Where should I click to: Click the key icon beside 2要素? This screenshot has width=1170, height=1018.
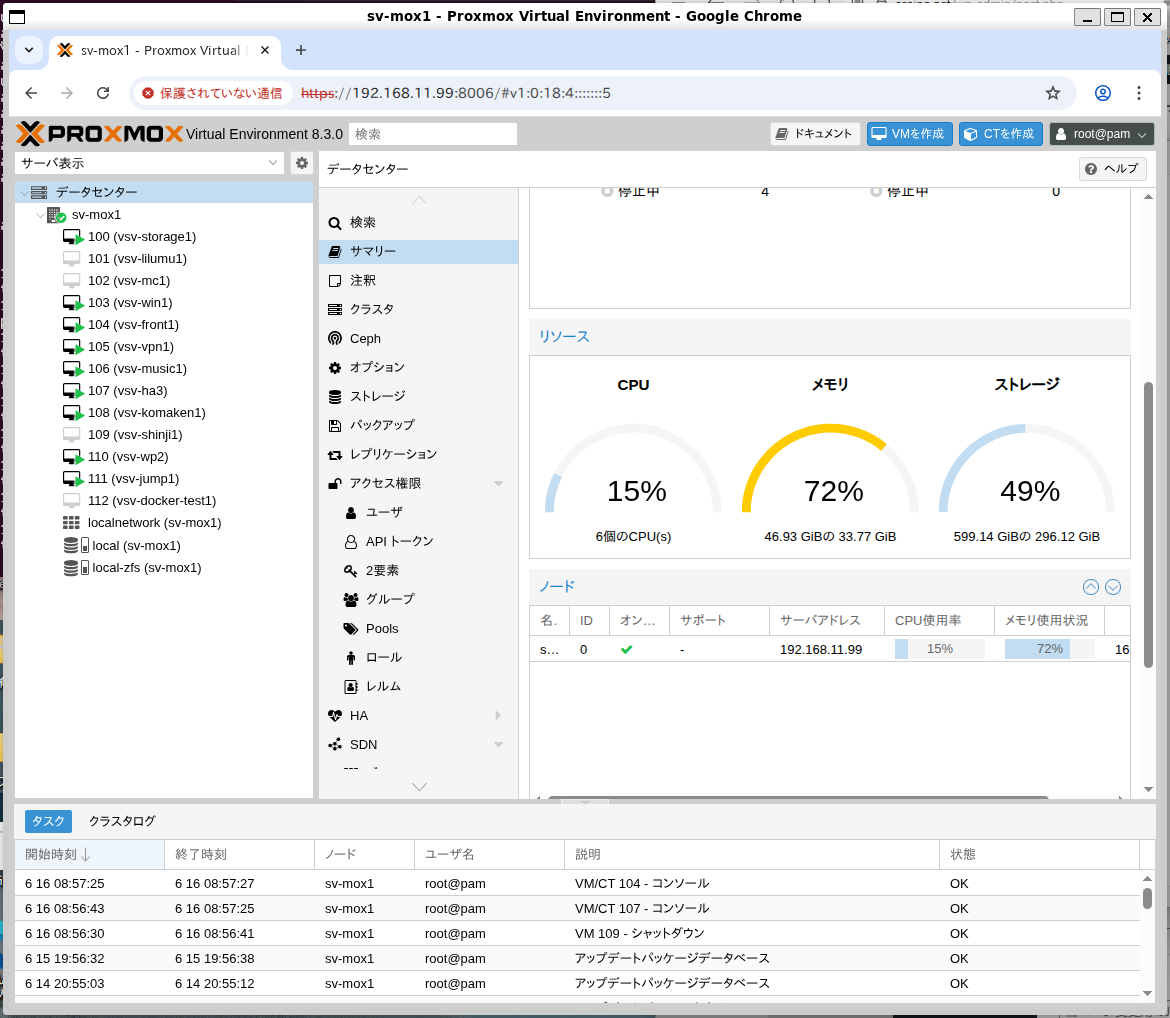click(351, 571)
